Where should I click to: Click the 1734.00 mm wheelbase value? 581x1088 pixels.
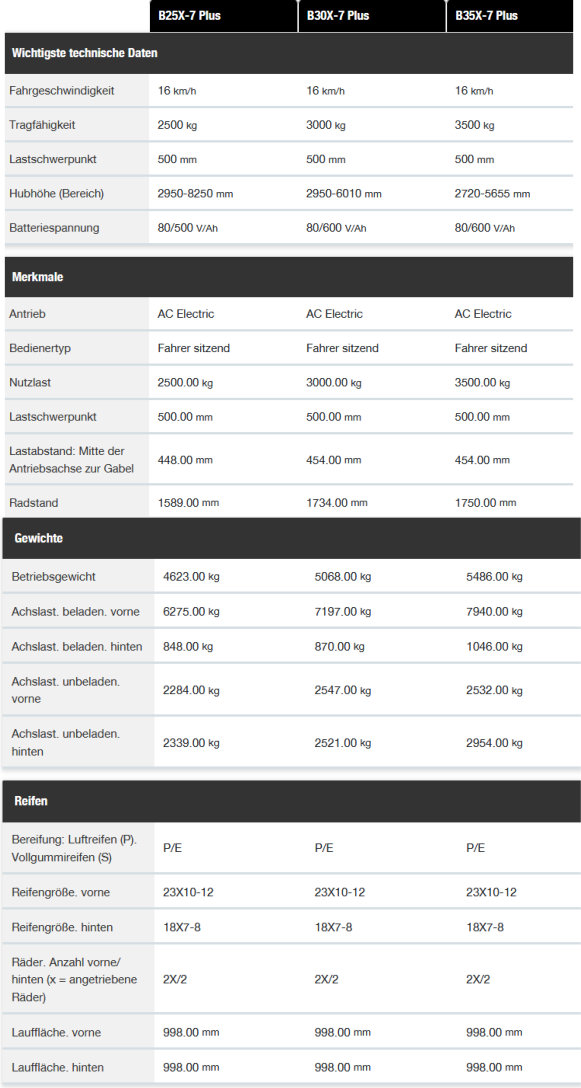(337, 503)
